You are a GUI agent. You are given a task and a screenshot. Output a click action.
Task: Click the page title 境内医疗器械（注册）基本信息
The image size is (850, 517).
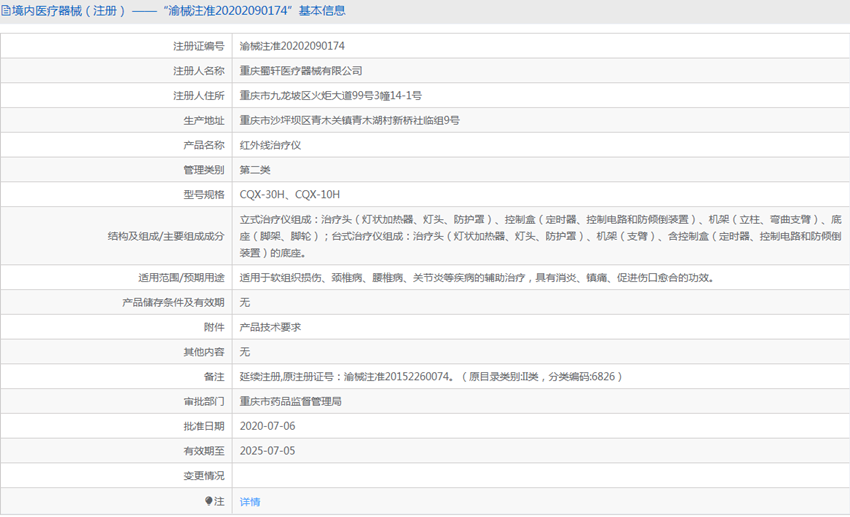coord(178,11)
